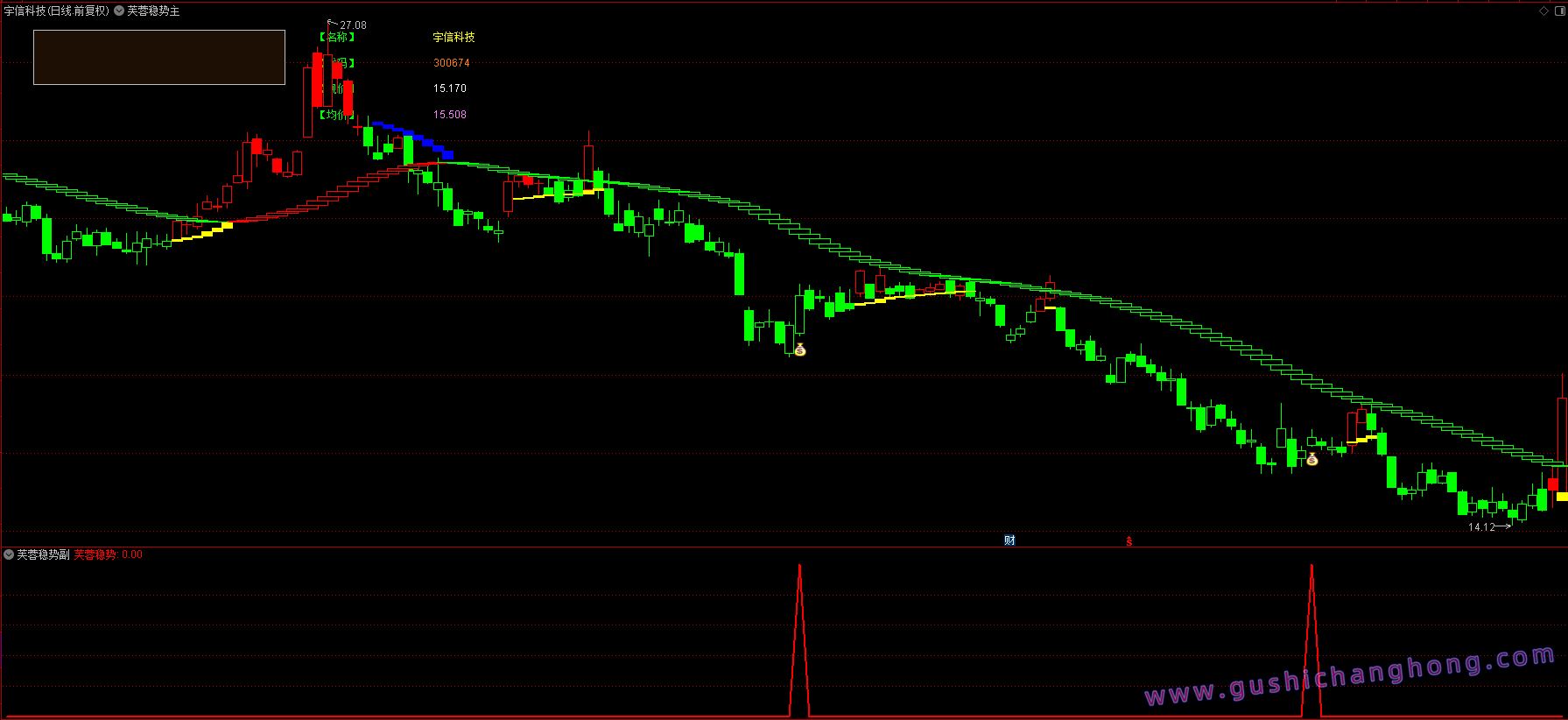
Task: Select the 芙蓉稳势主 indicator name label
Action: (153, 11)
